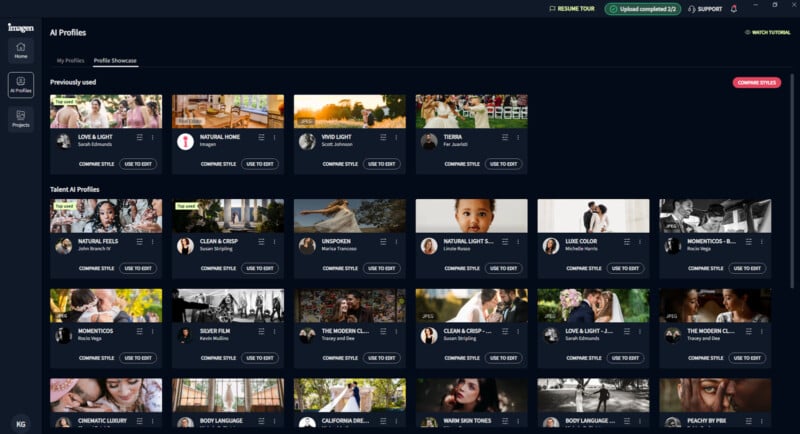The height and width of the screenshot is (434, 800).
Task: Click the adjustments icon on Clean & Crisp
Action: 263,241
